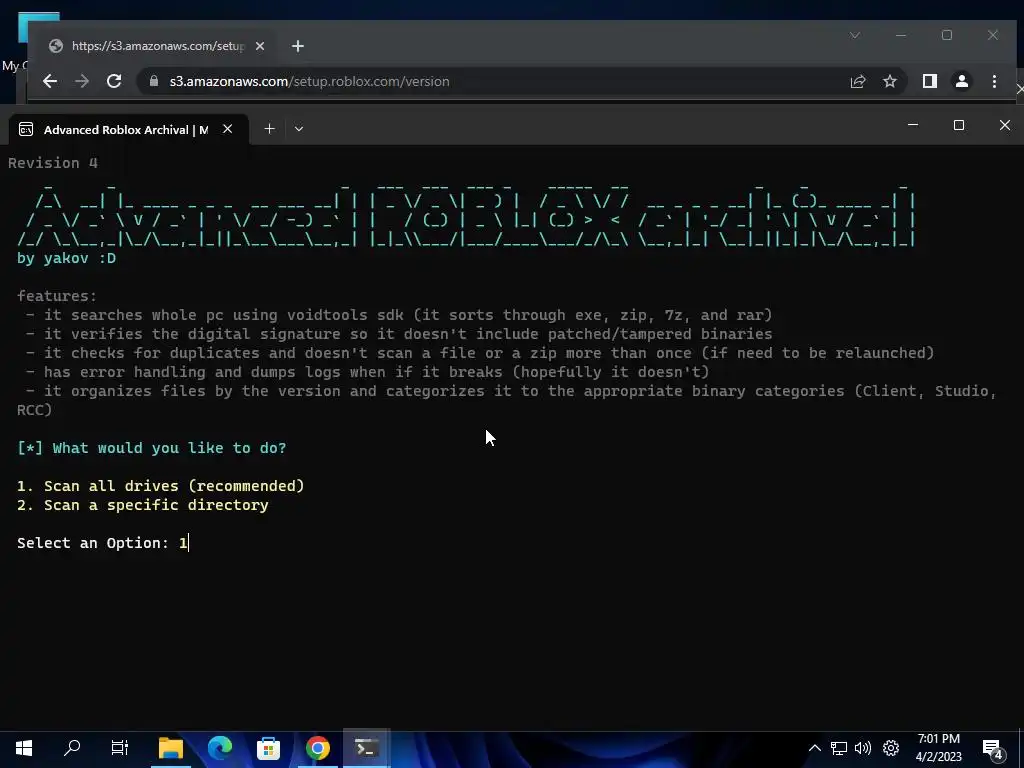Image resolution: width=1024 pixels, height=768 pixels.
Task: Open taskbar Search
Action: click(x=72, y=748)
